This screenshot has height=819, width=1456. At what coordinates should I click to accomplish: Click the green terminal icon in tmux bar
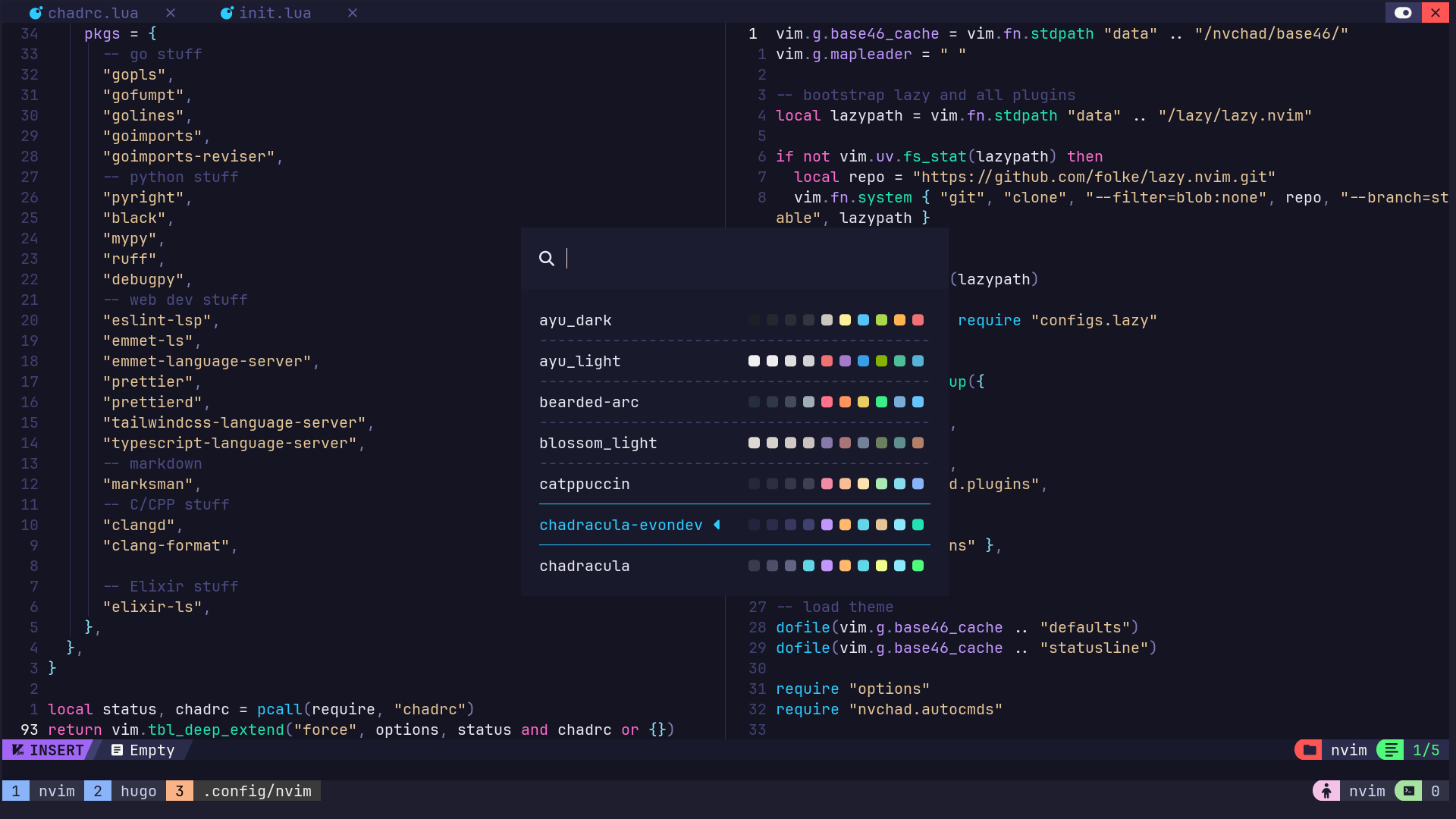(x=1410, y=790)
